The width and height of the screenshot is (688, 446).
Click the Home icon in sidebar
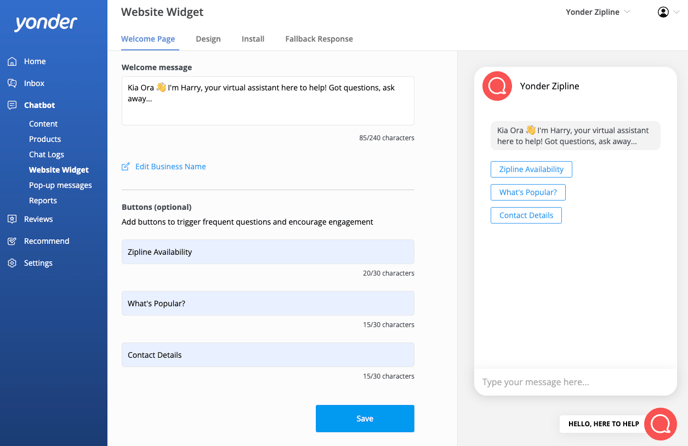coord(12,61)
